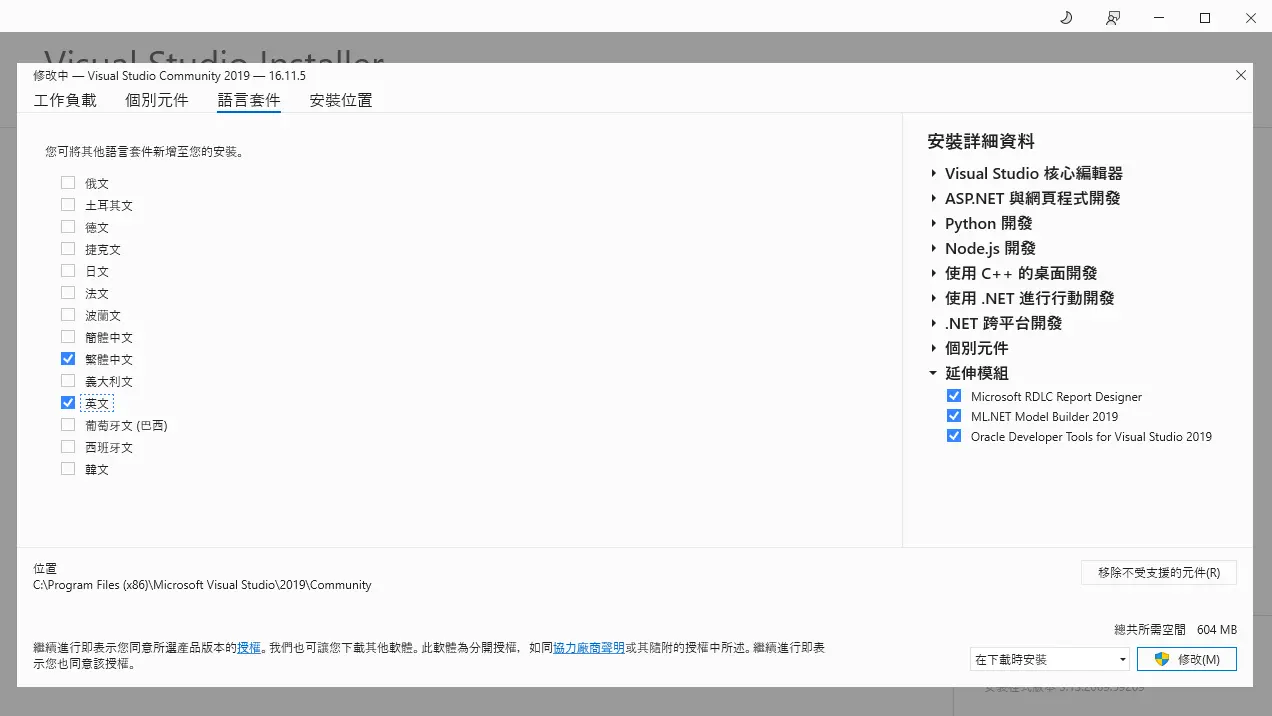The image size is (1272, 716).
Task: Uncheck Microsoft RDLC Report Designer
Action: click(954, 396)
